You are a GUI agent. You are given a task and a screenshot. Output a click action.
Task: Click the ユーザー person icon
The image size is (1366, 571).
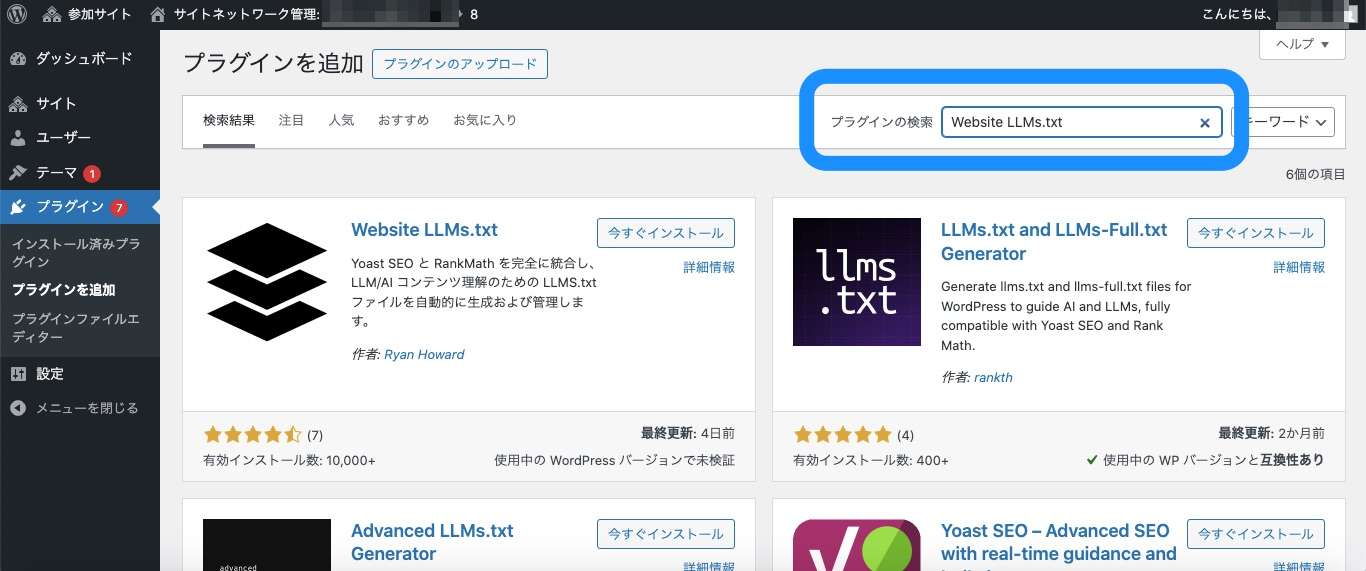pos(18,138)
